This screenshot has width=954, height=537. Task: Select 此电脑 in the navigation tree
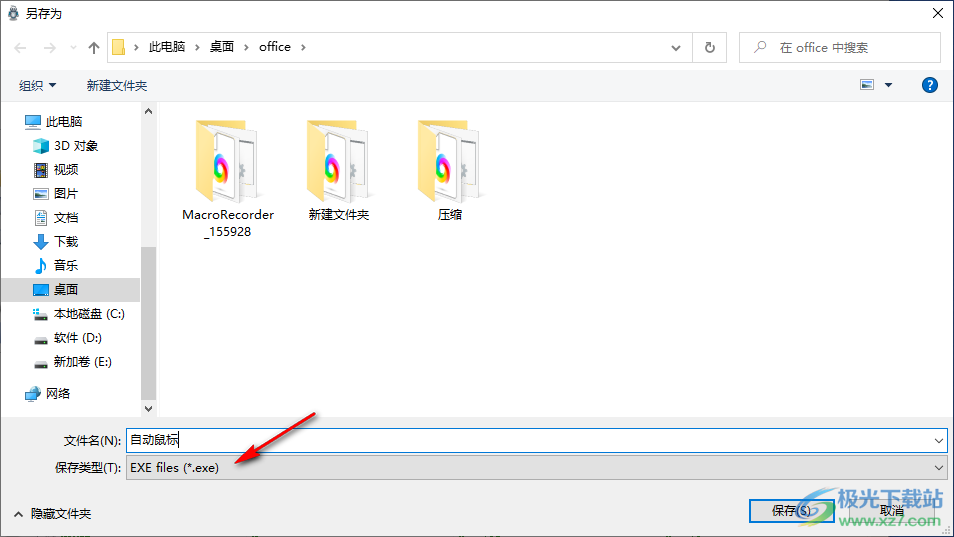point(64,122)
